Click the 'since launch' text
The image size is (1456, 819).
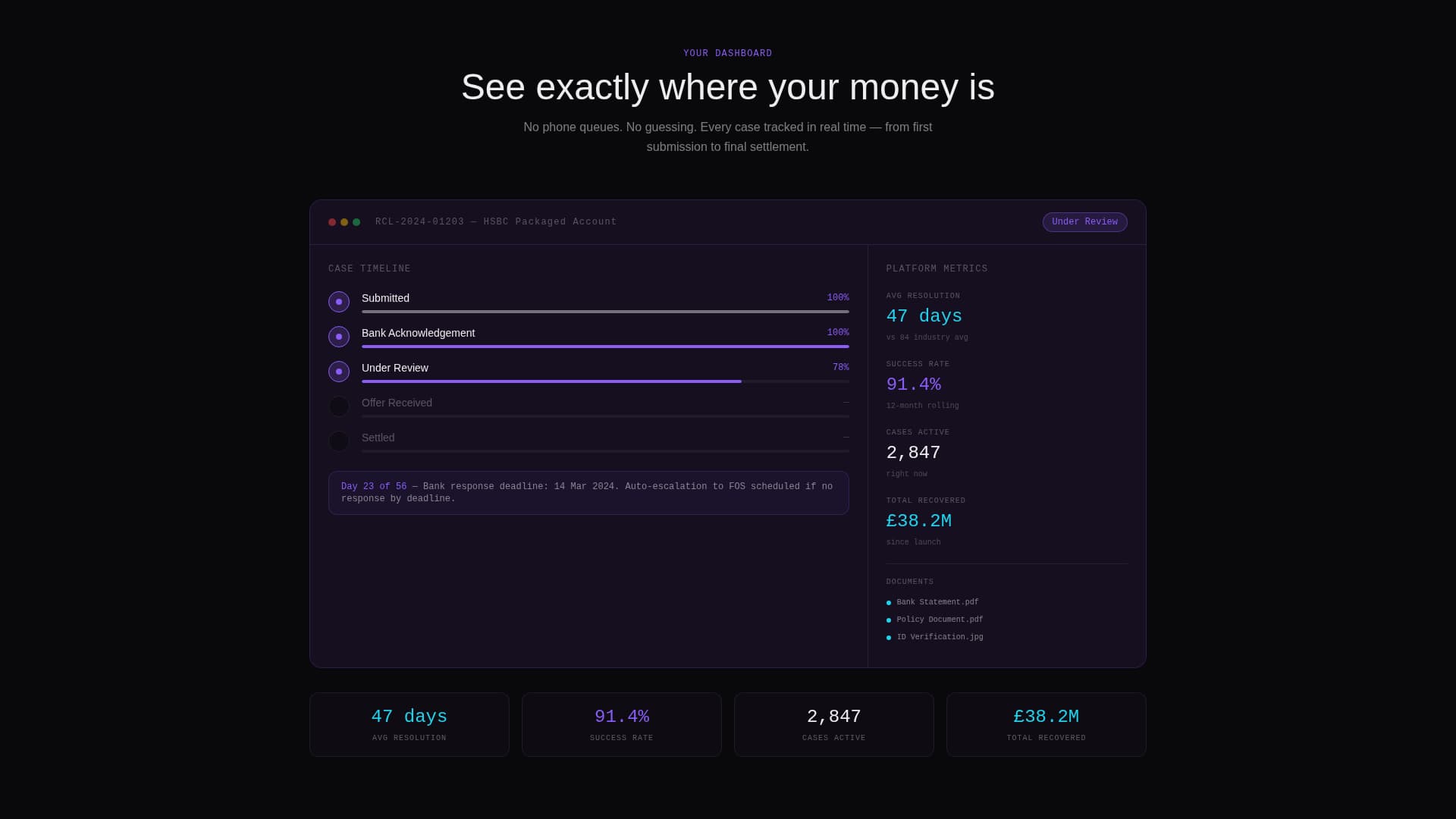click(x=913, y=542)
